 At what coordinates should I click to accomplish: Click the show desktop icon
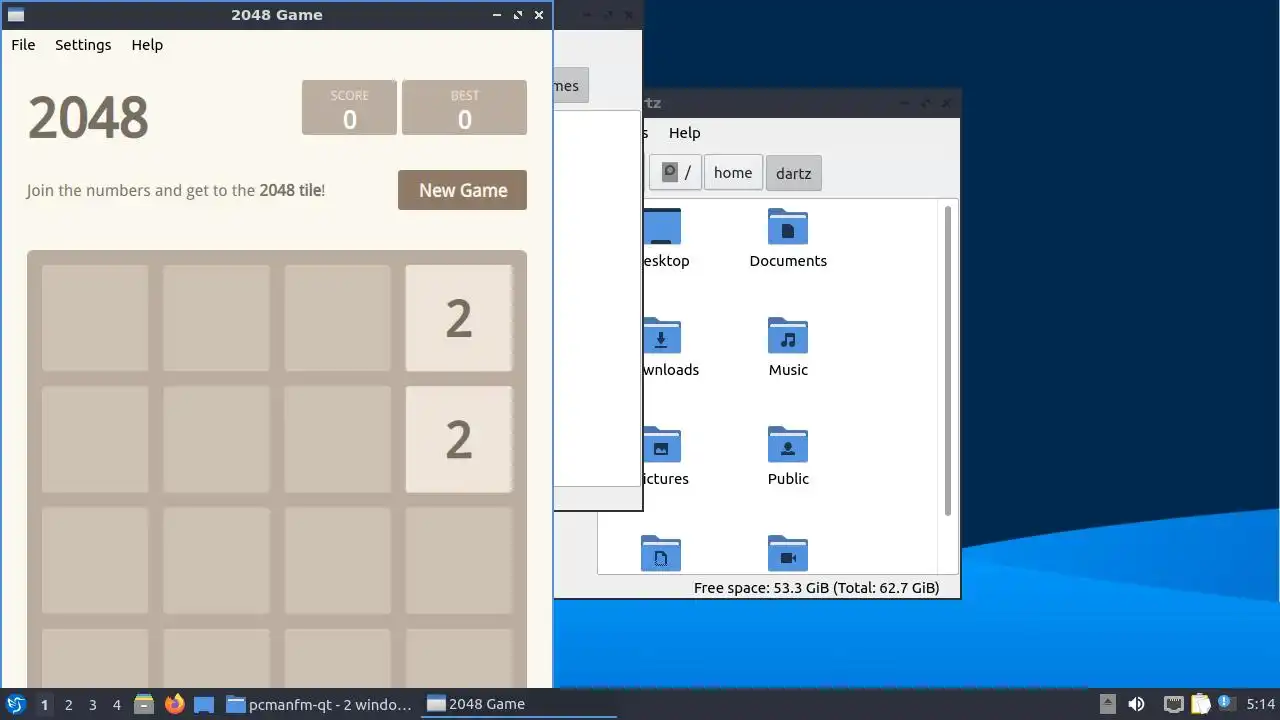click(204, 704)
